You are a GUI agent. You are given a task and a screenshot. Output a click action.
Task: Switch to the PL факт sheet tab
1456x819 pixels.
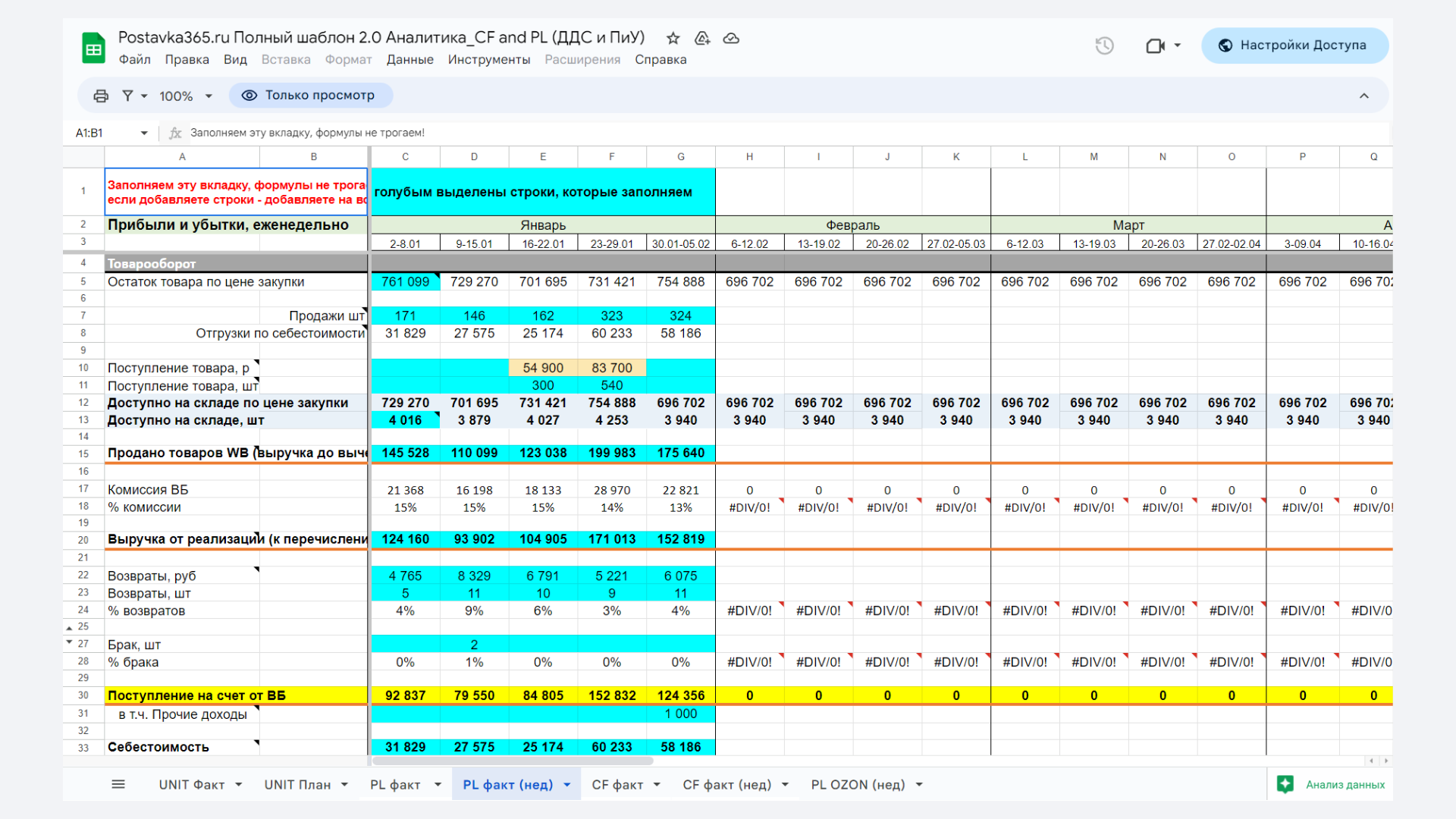coord(395,785)
